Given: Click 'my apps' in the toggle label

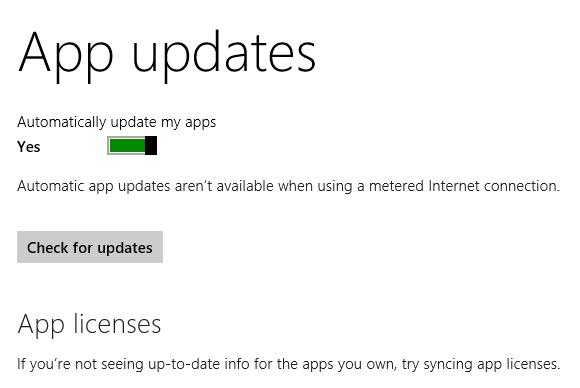Looking at the screenshot, I should pyautogui.click(x=188, y=123).
